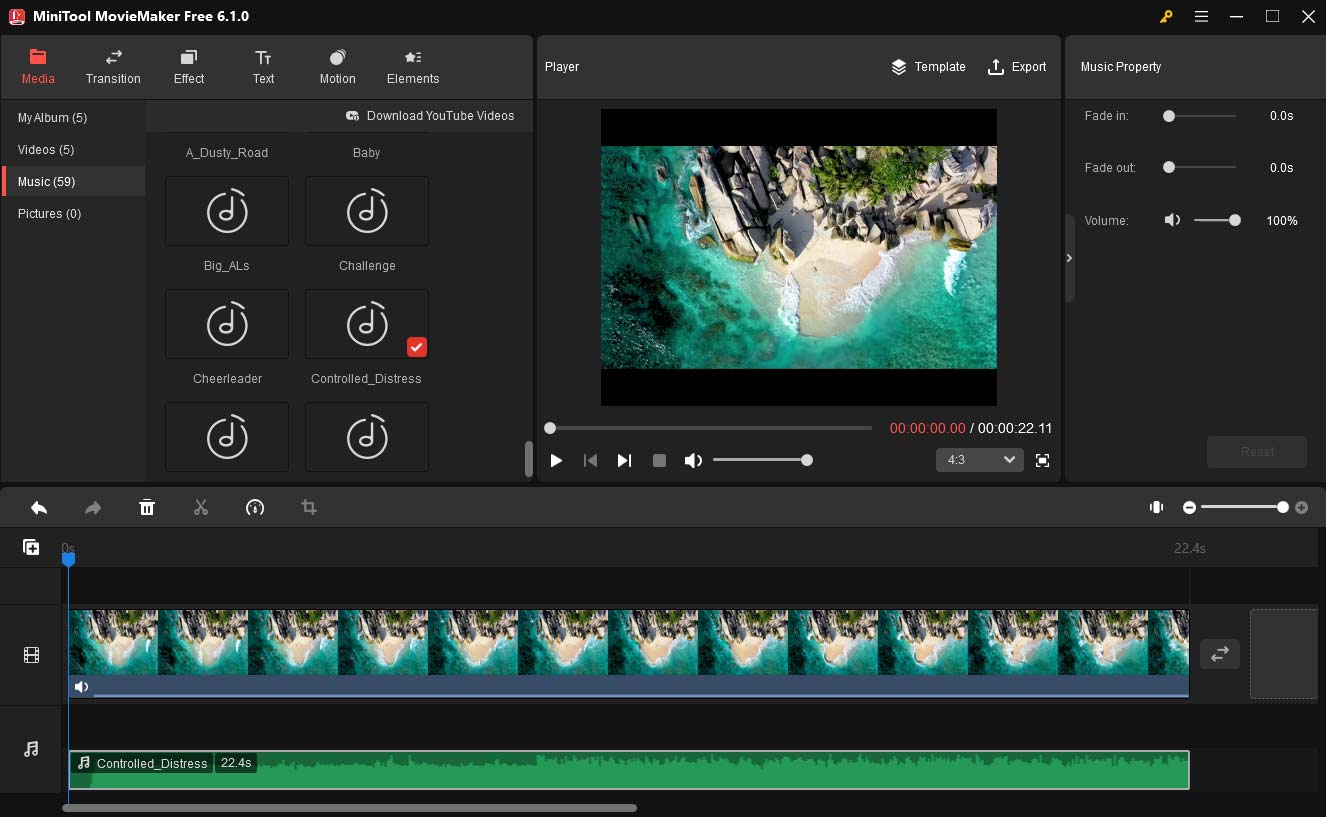Open the Template options

(x=928, y=67)
